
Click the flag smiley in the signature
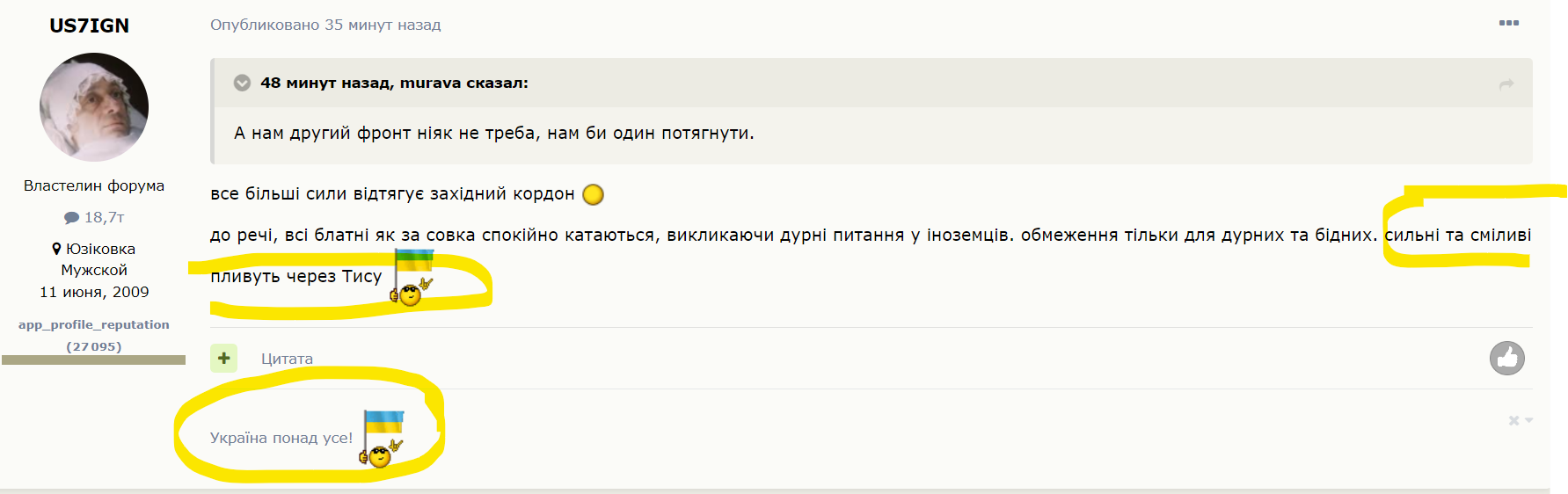click(x=382, y=438)
